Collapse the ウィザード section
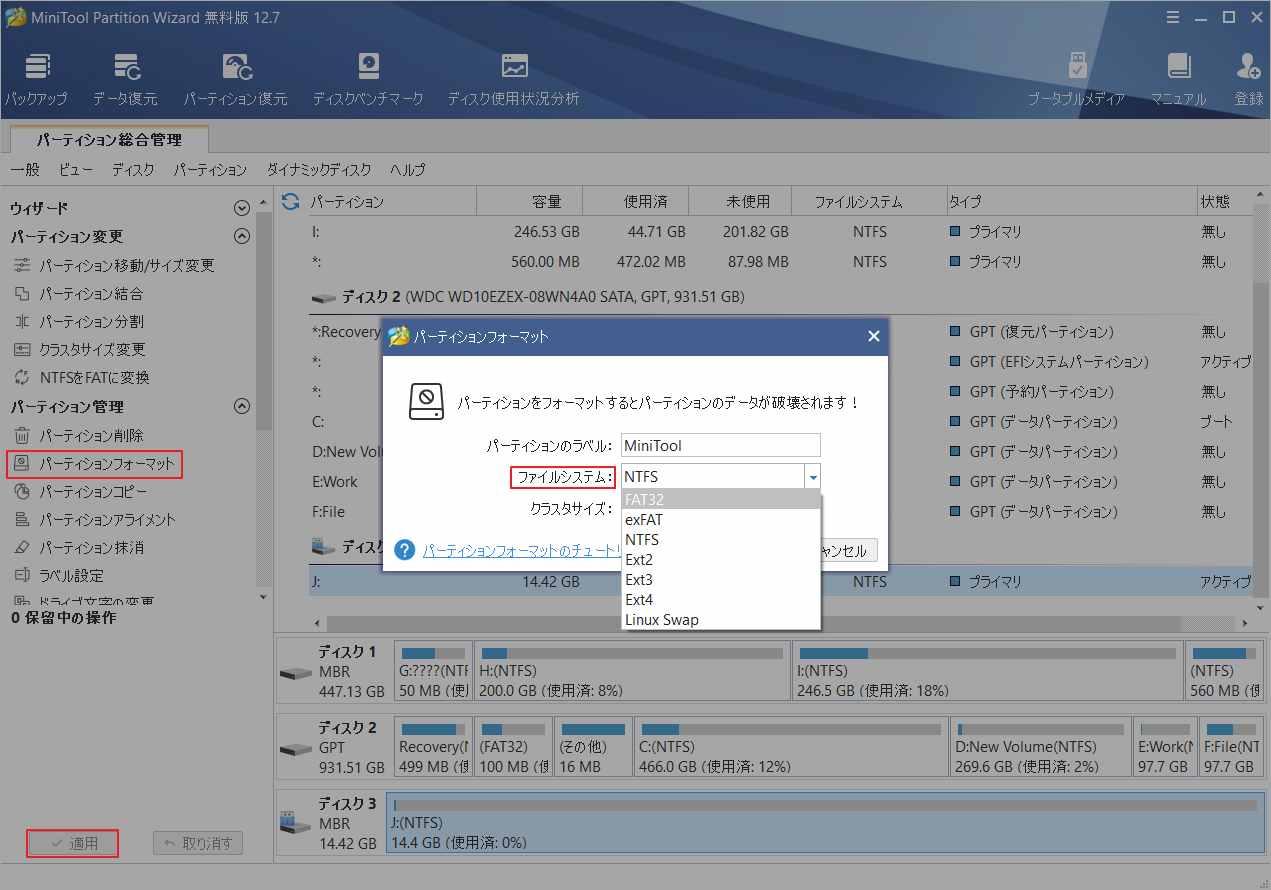Screen dimensions: 1271x890 point(241,208)
